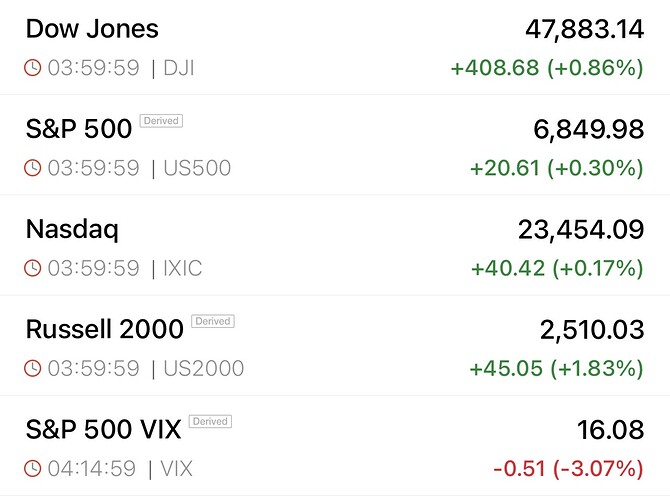670x500 pixels.
Task: Click the clock icon beside DJI timestamp
Action: pyautogui.click(x=33, y=68)
